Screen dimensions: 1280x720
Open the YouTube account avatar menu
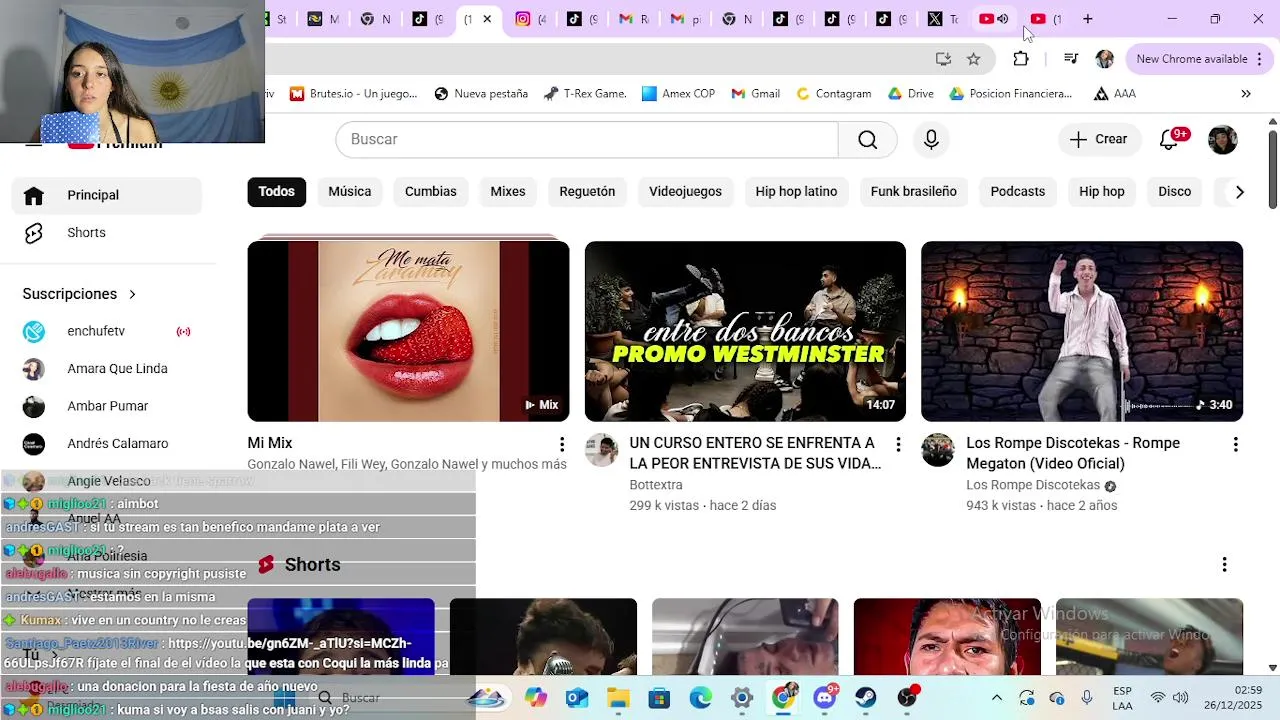tap(1222, 139)
